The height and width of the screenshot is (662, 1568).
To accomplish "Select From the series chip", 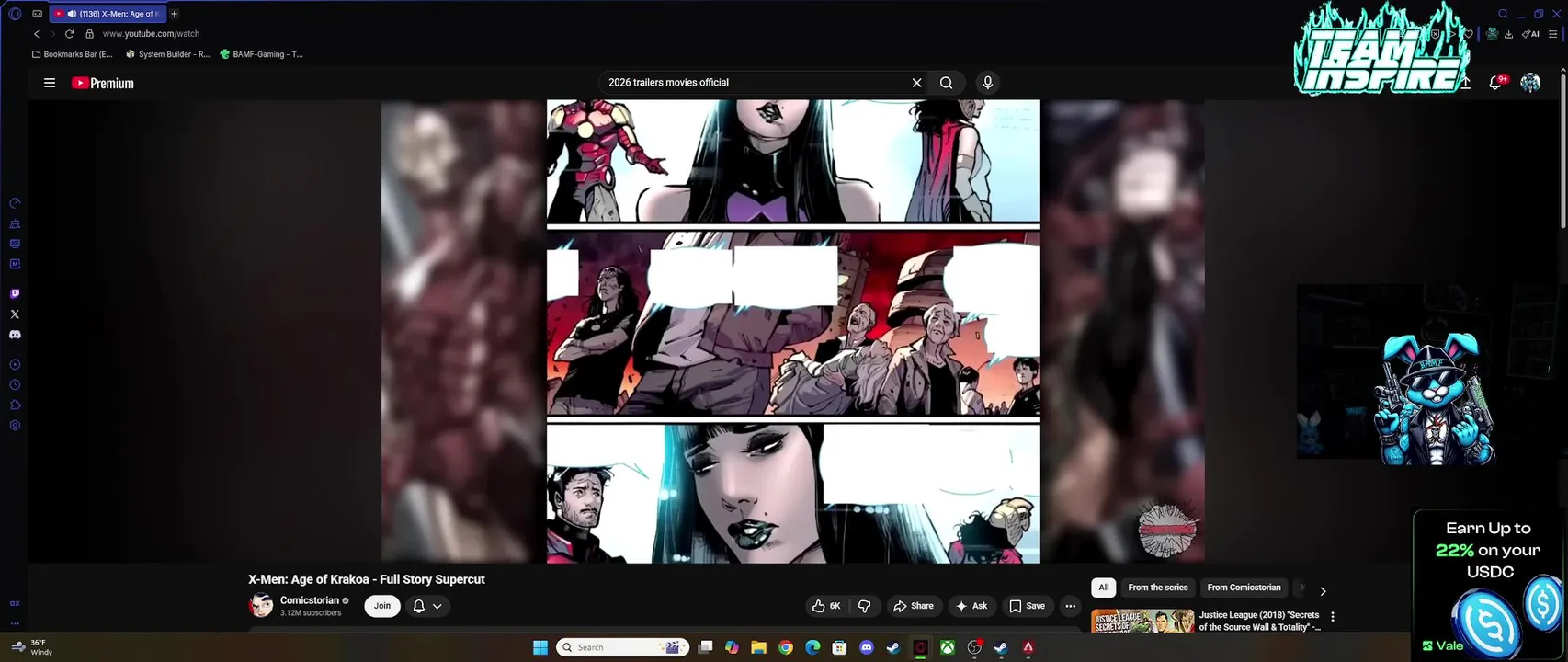I will click(x=1158, y=588).
